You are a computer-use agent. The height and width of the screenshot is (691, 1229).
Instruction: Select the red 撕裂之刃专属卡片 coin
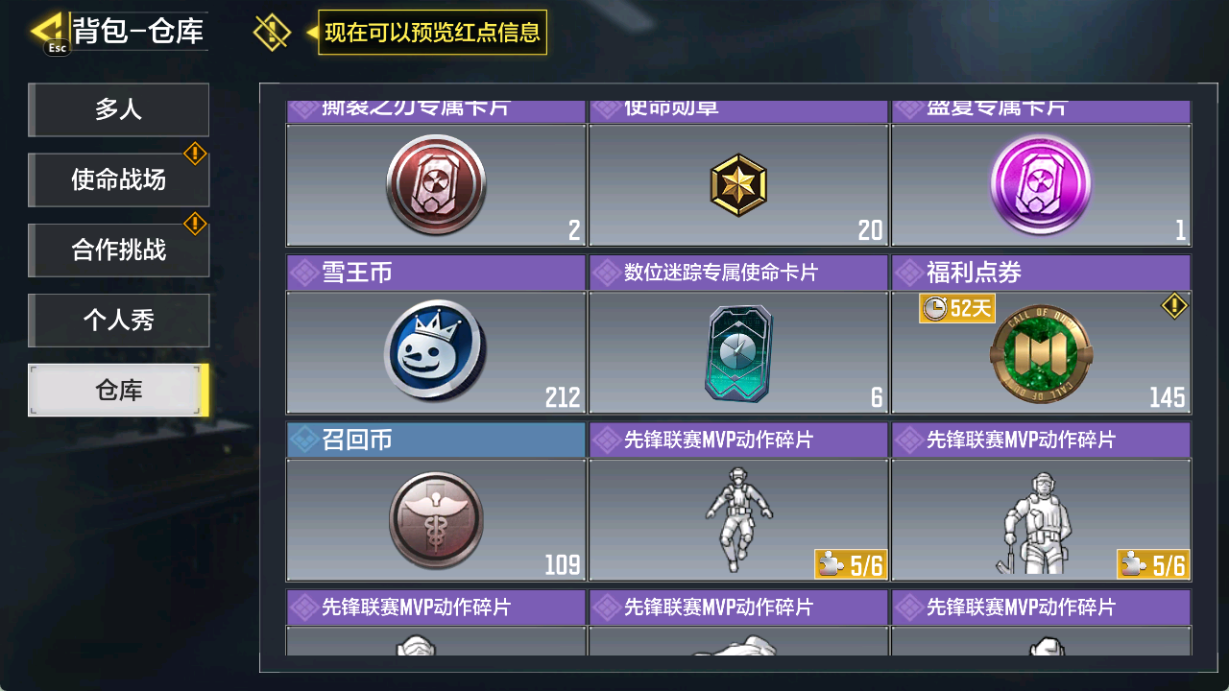tap(435, 185)
